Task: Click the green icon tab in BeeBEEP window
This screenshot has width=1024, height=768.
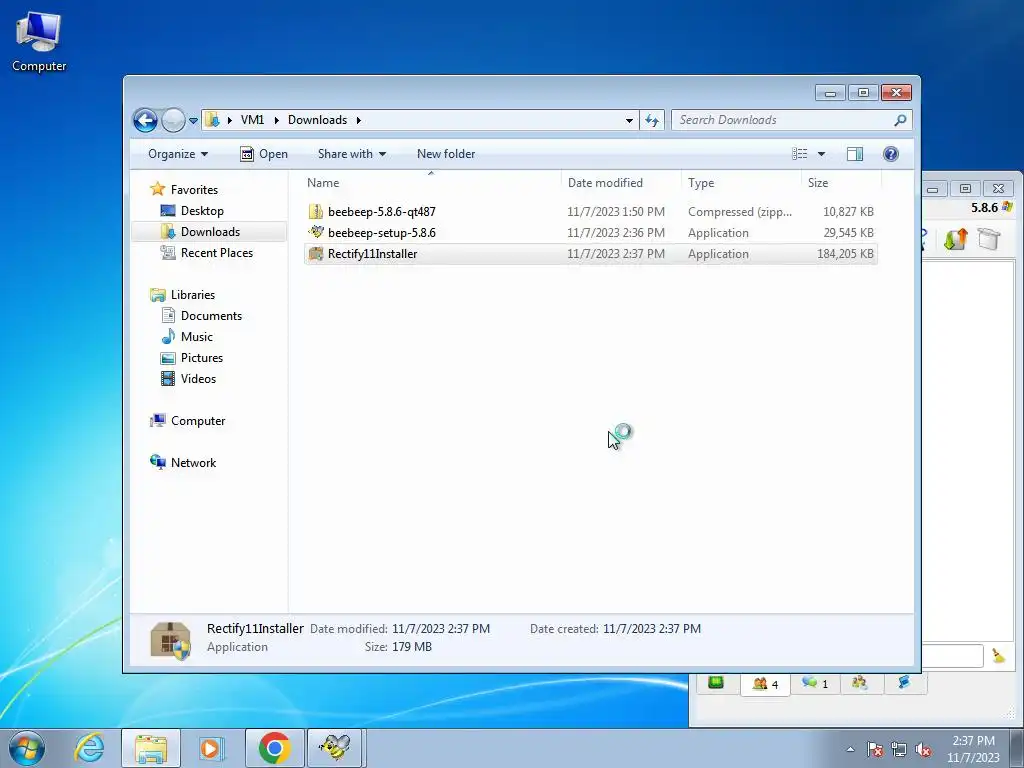Action: point(716,683)
